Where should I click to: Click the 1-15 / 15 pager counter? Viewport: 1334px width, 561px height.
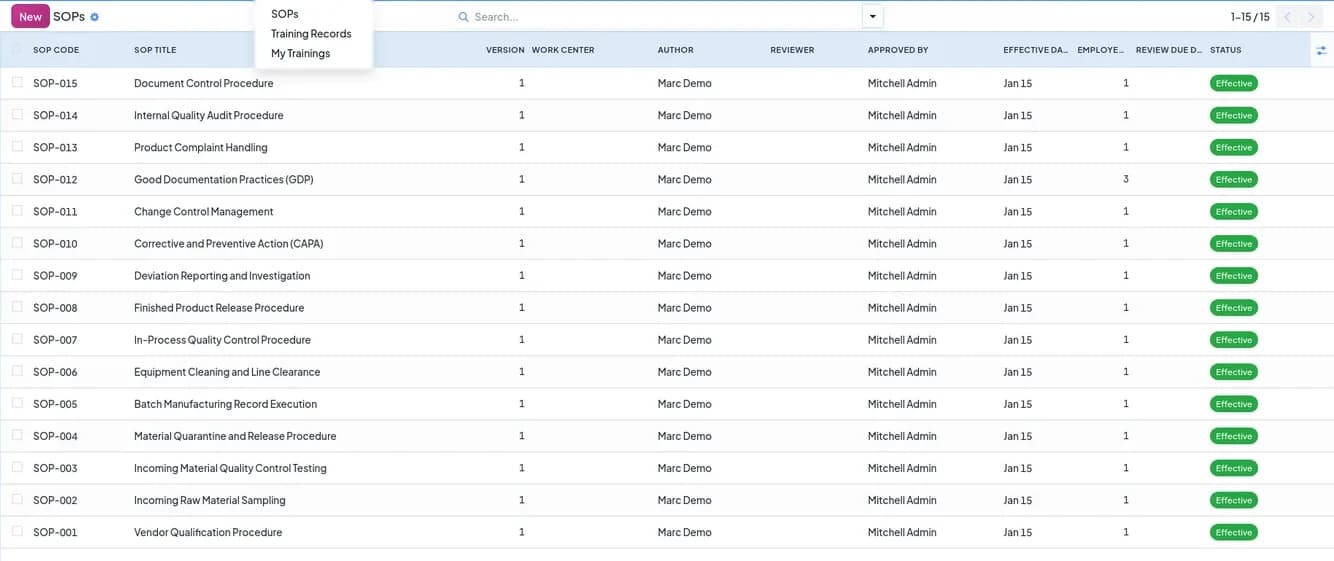coord(1249,17)
